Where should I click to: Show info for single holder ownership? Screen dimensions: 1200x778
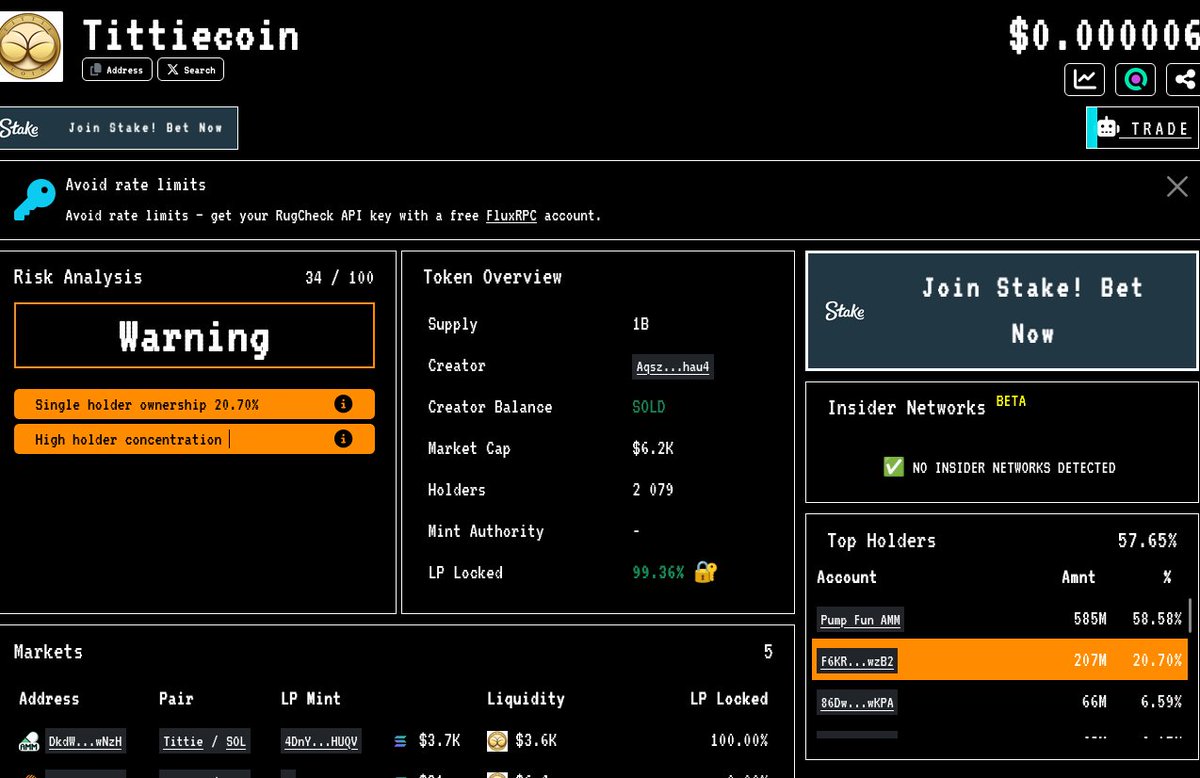pyautogui.click(x=343, y=404)
